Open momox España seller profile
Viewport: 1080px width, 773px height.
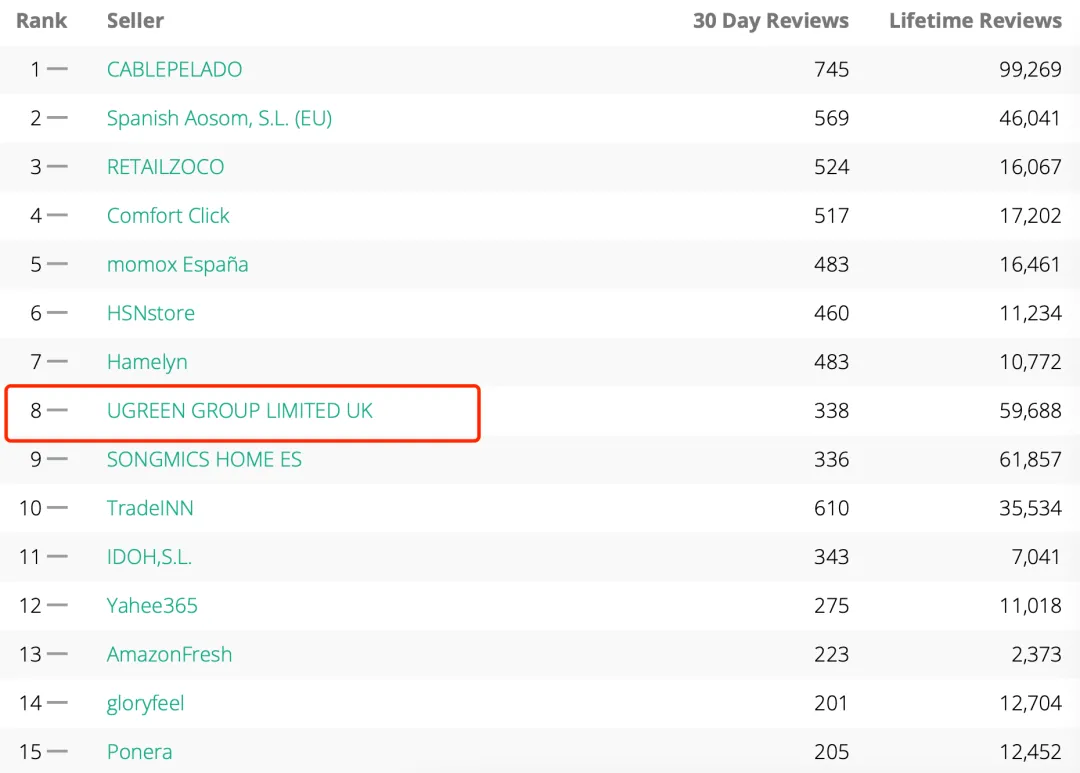click(177, 265)
